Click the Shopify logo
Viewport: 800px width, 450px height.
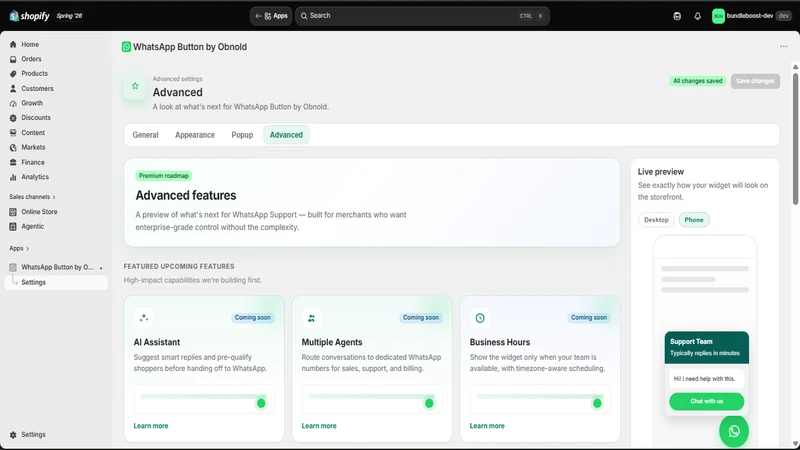(x=30, y=16)
